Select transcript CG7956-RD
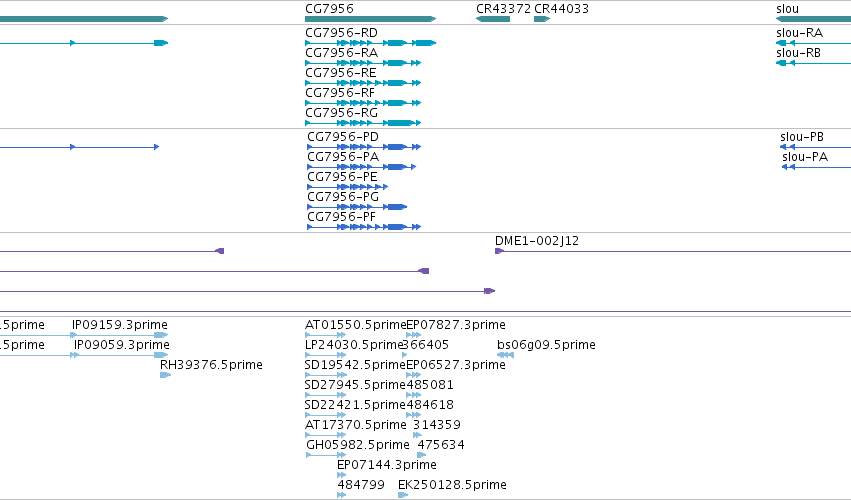The width and height of the screenshot is (851, 500). [370, 43]
